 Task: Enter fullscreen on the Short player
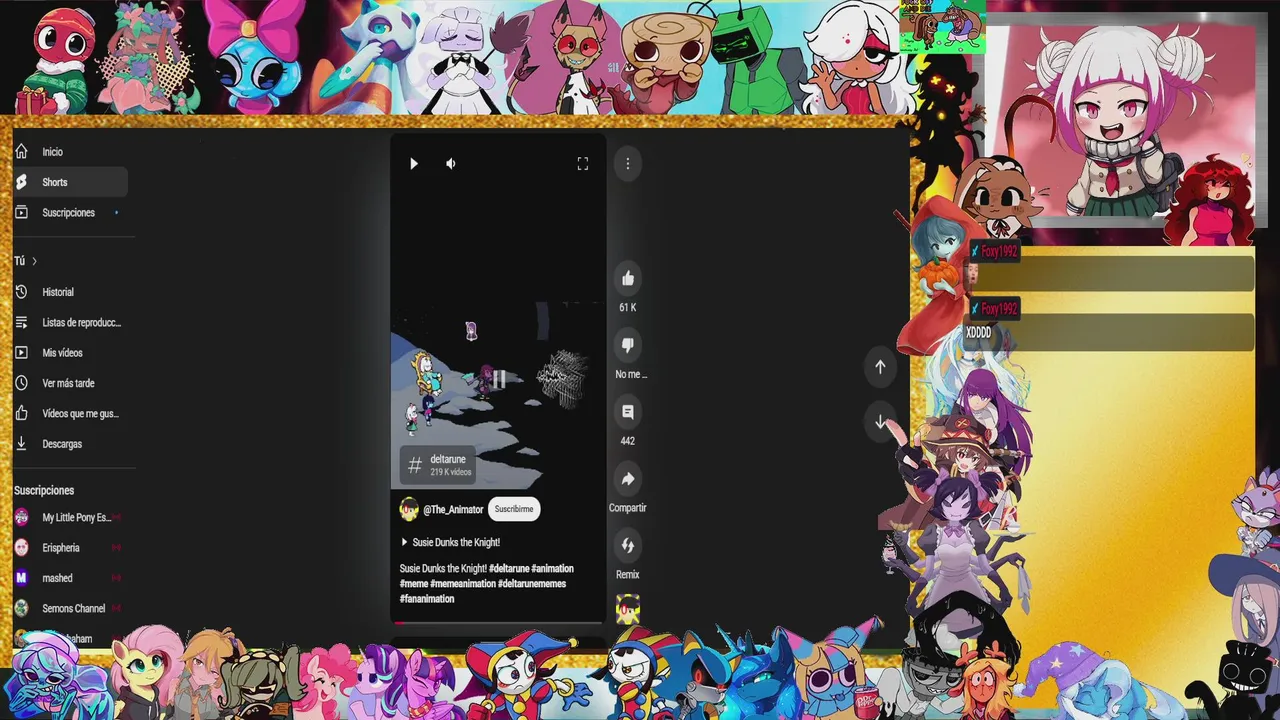coord(583,163)
